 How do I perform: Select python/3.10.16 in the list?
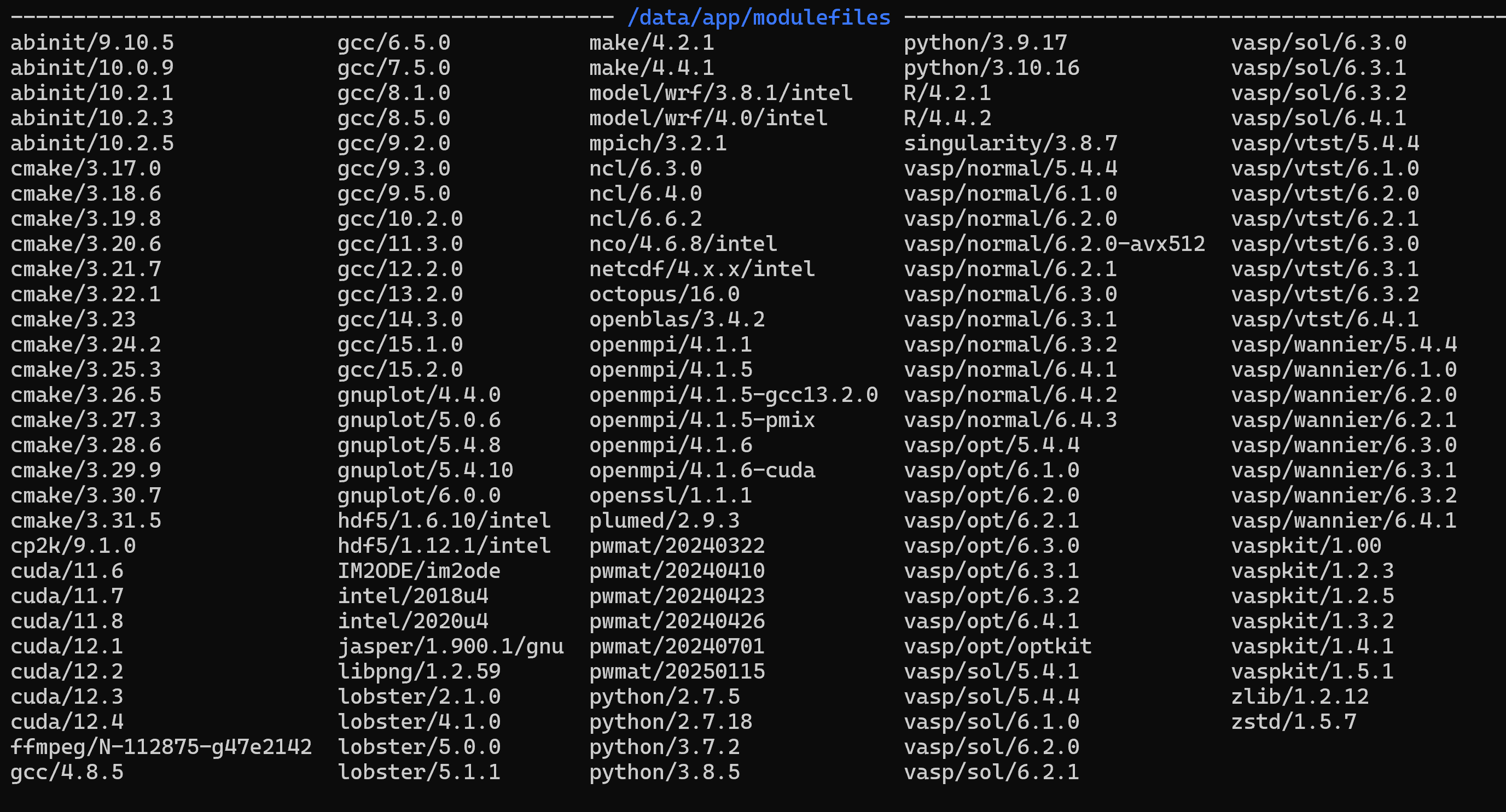pyautogui.click(x=991, y=68)
